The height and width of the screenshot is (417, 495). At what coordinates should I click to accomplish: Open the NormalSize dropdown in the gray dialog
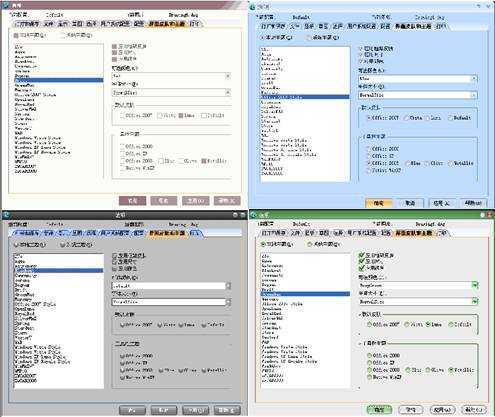[x=228, y=302]
